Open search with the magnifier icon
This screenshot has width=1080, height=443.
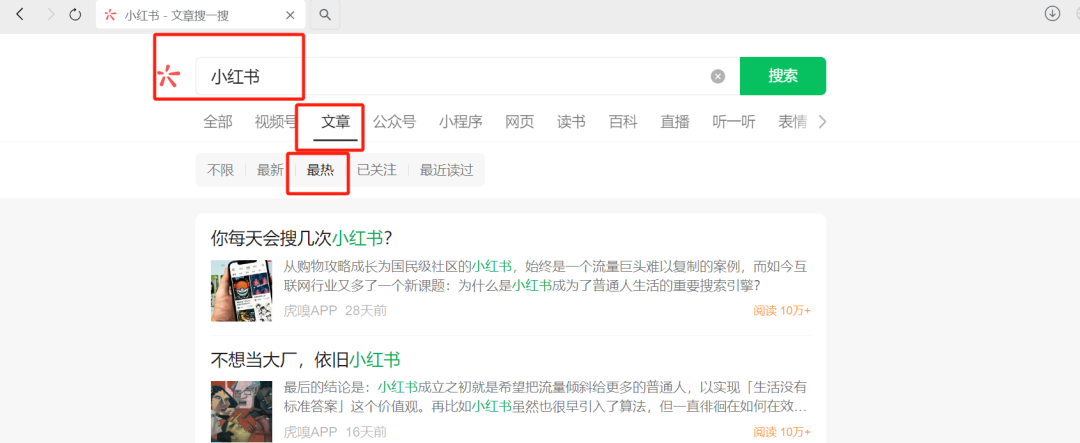pos(325,14)
